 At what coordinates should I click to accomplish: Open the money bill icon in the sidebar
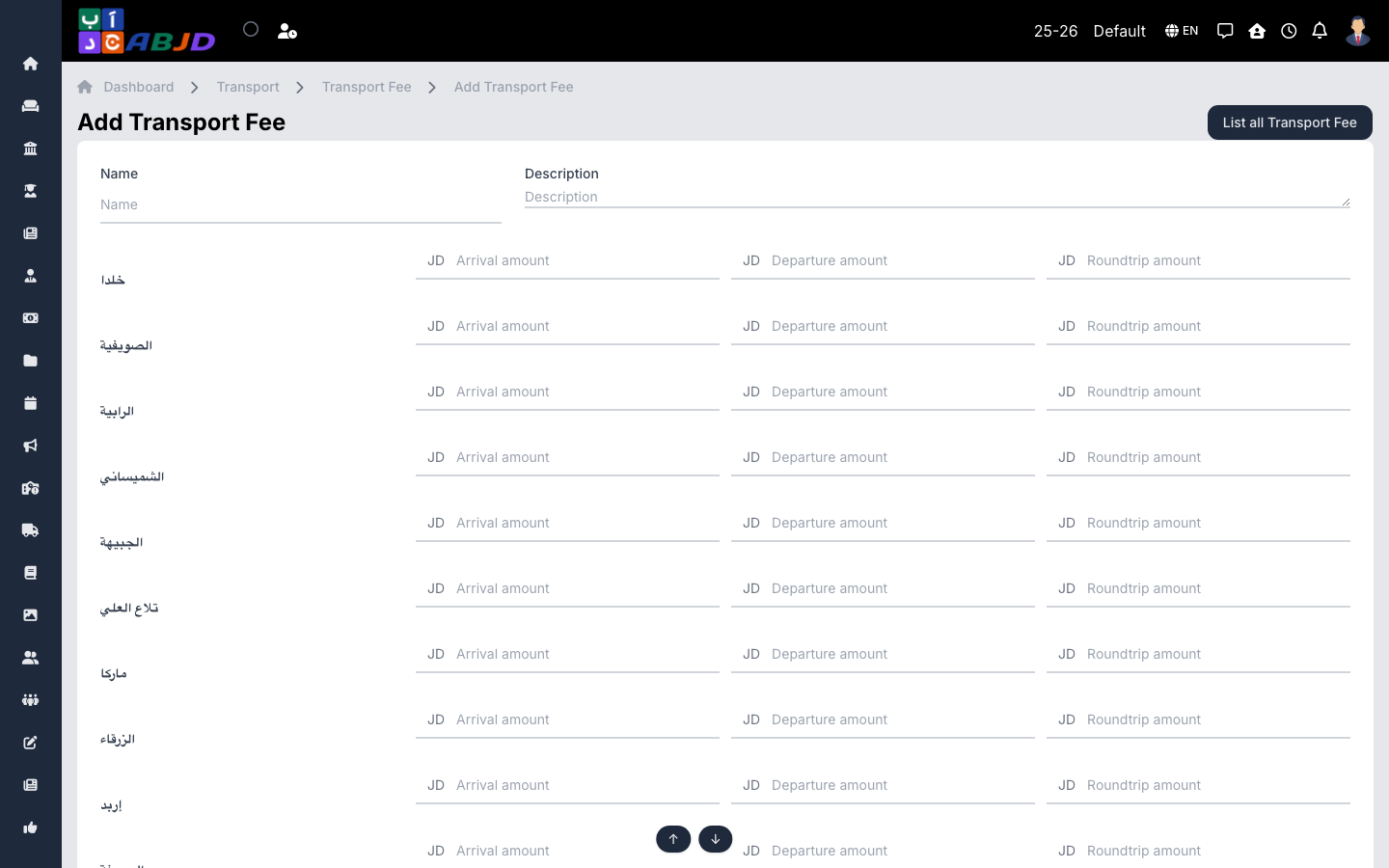[x=31, y=318]
